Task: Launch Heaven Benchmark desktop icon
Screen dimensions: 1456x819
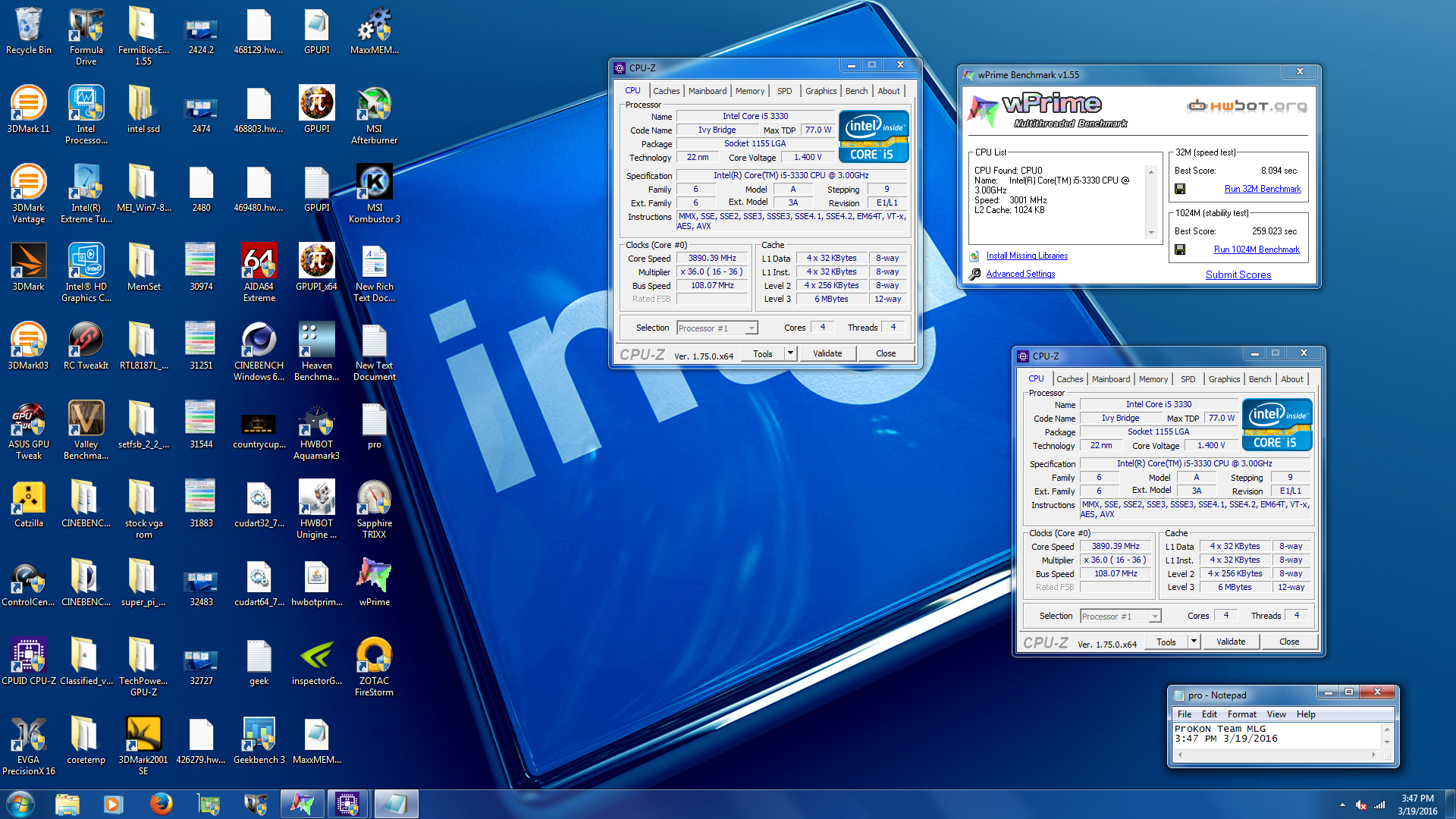Action: 316,352
